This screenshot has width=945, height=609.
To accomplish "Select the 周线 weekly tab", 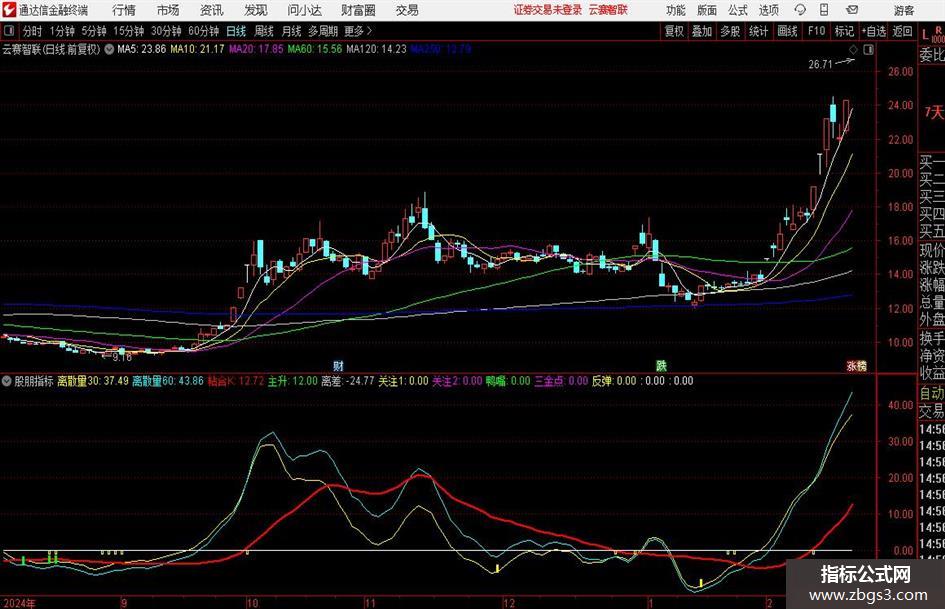I will (263, 31).
